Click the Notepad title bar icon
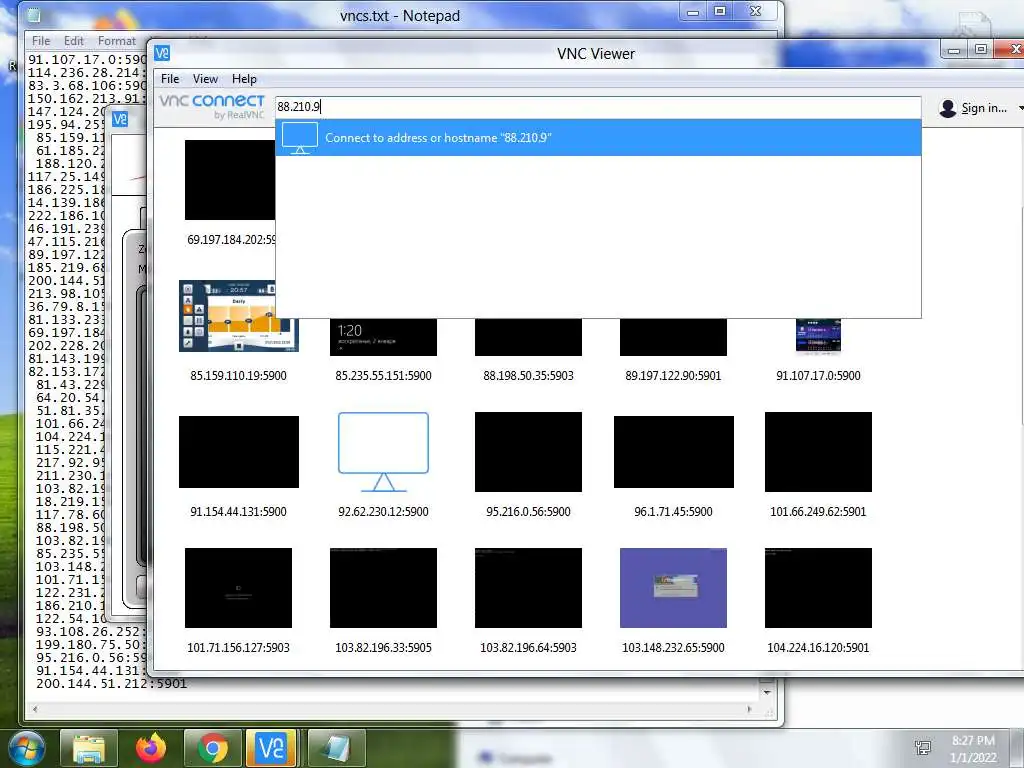Image resolution: width=1024 pixels, height=768 pixels. (34, 15)
